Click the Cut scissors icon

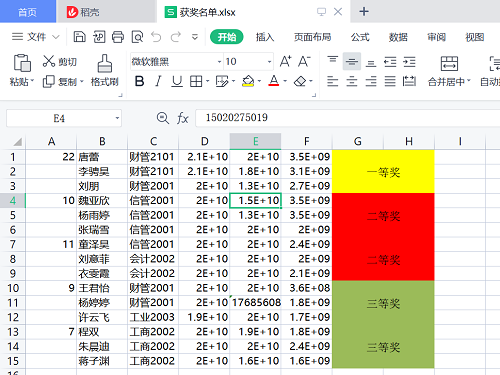[x=49, y=61]
